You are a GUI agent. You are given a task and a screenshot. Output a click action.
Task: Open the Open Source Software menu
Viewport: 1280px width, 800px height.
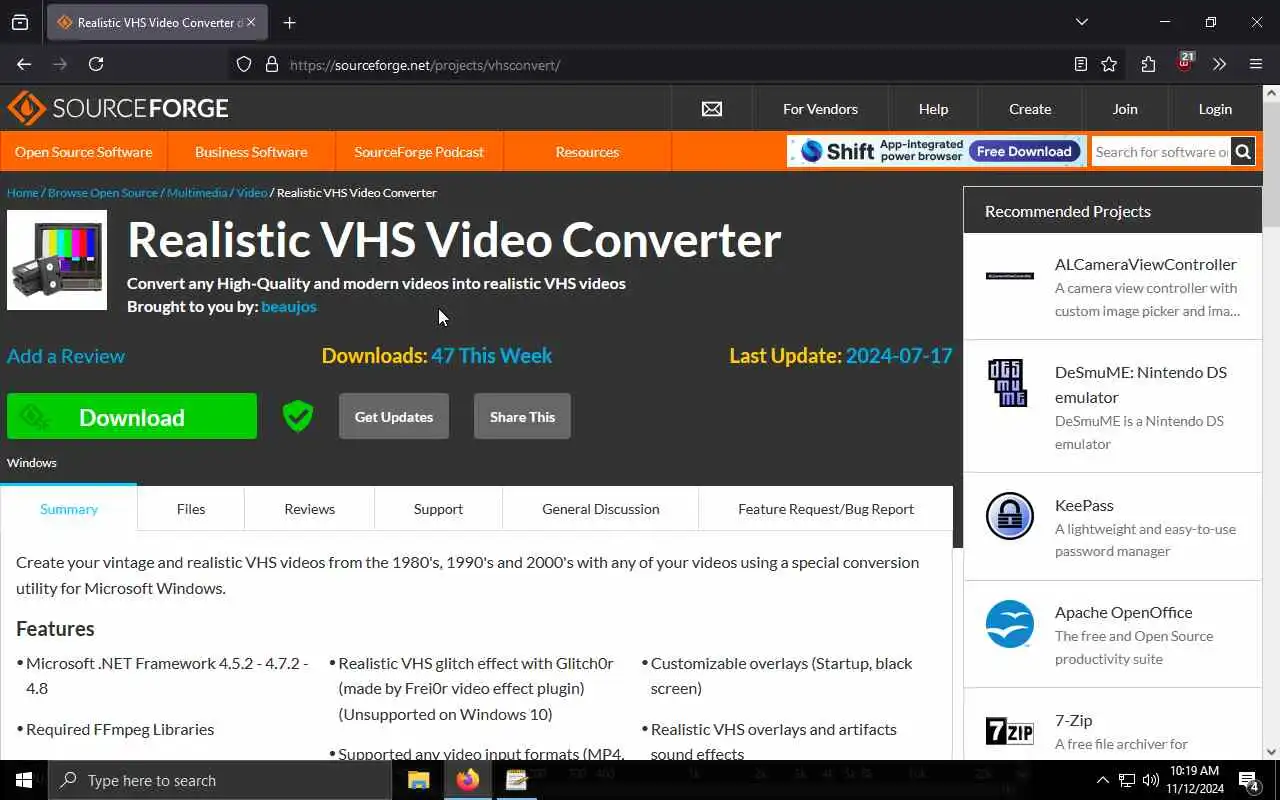pos(84,152)
